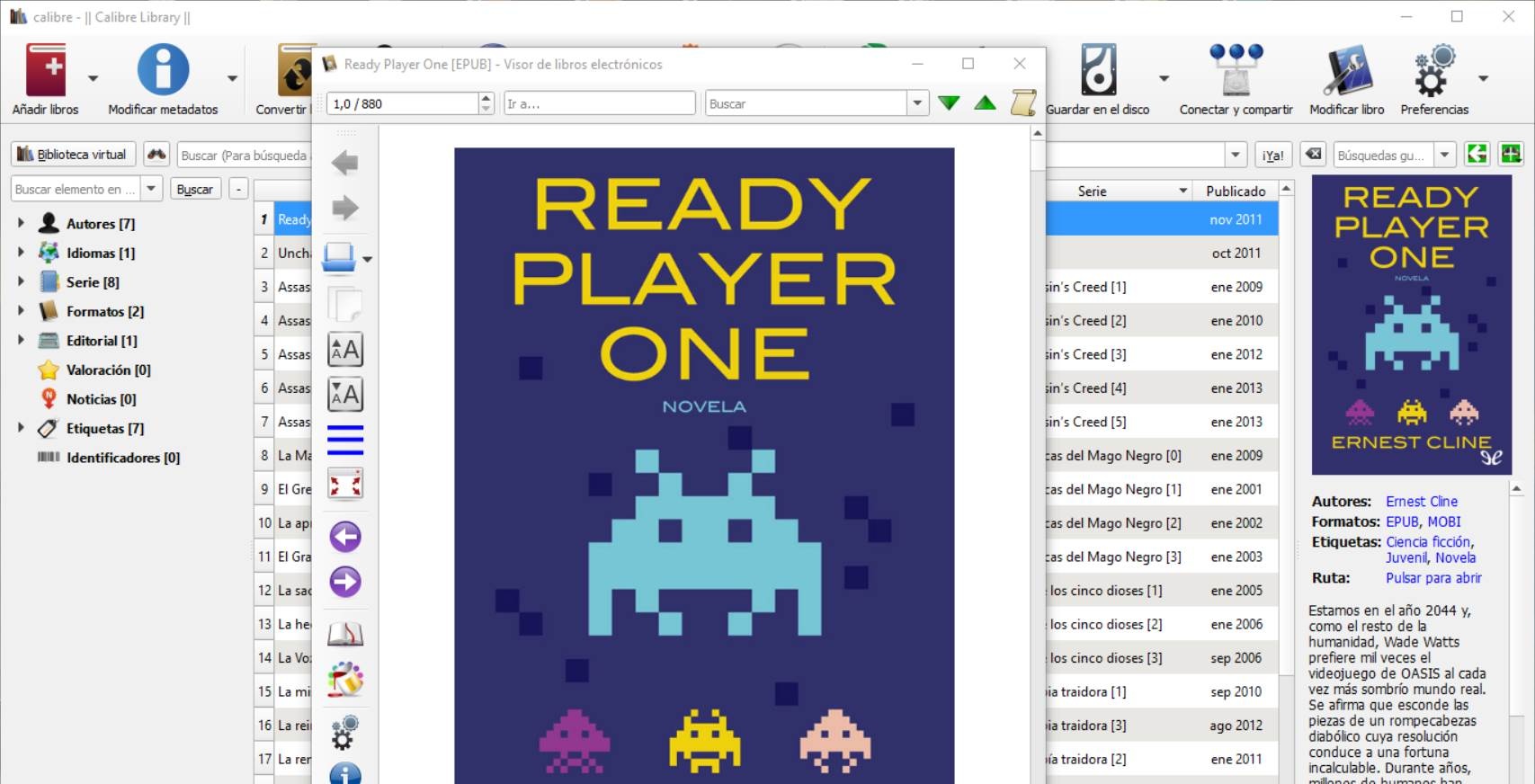Click the ¡Ya! search button

point(1272,155)
